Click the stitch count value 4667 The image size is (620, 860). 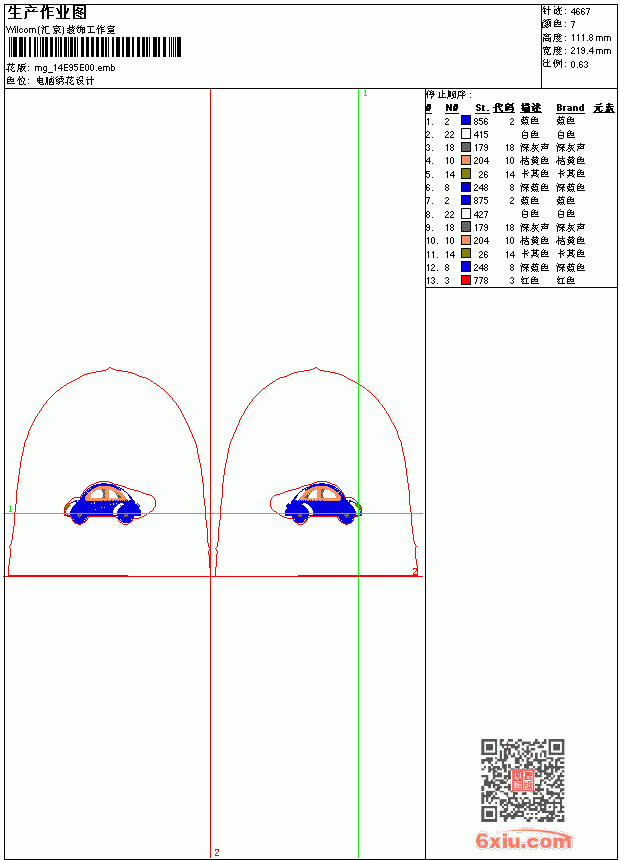pos(580,12)
